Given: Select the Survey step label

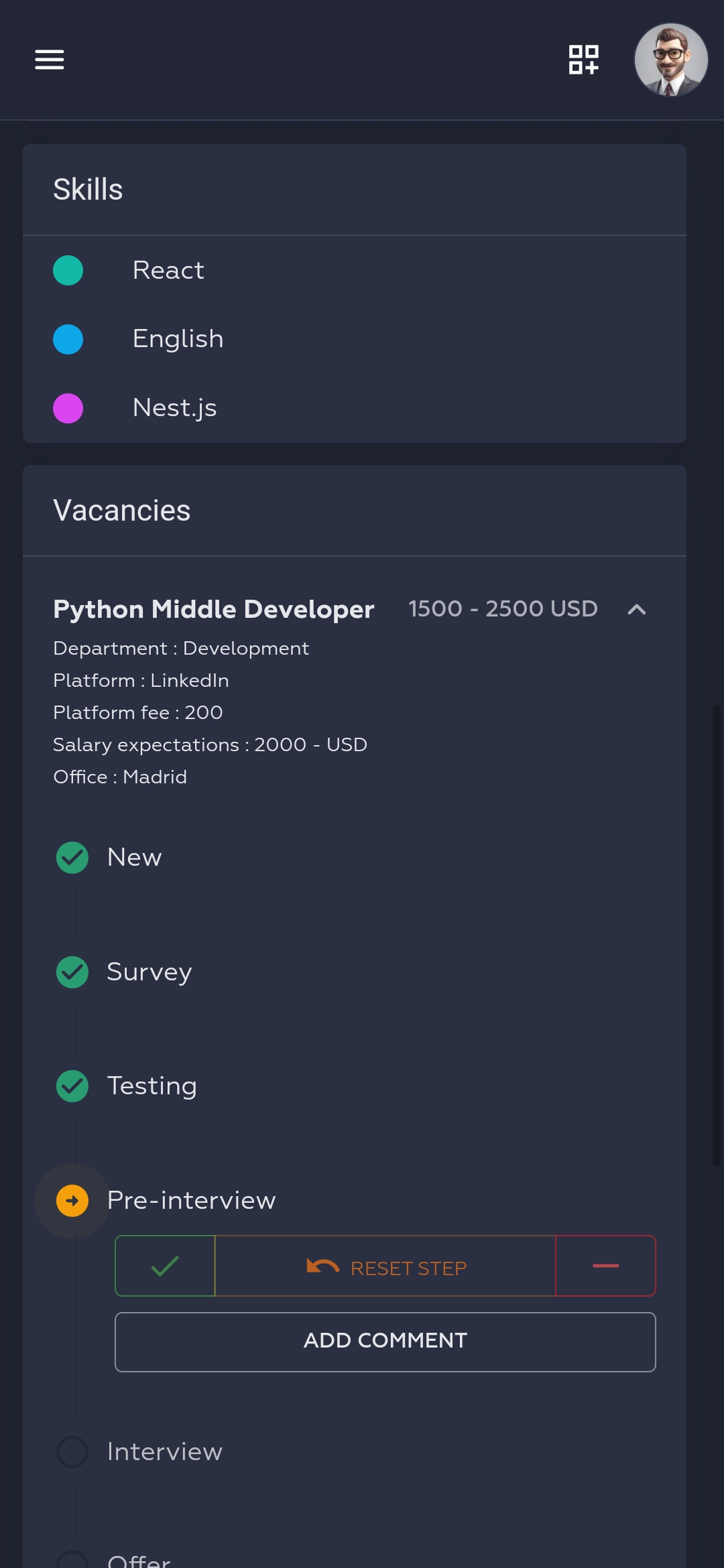Looking at the screenshot, I should click(x=149, y=972).
